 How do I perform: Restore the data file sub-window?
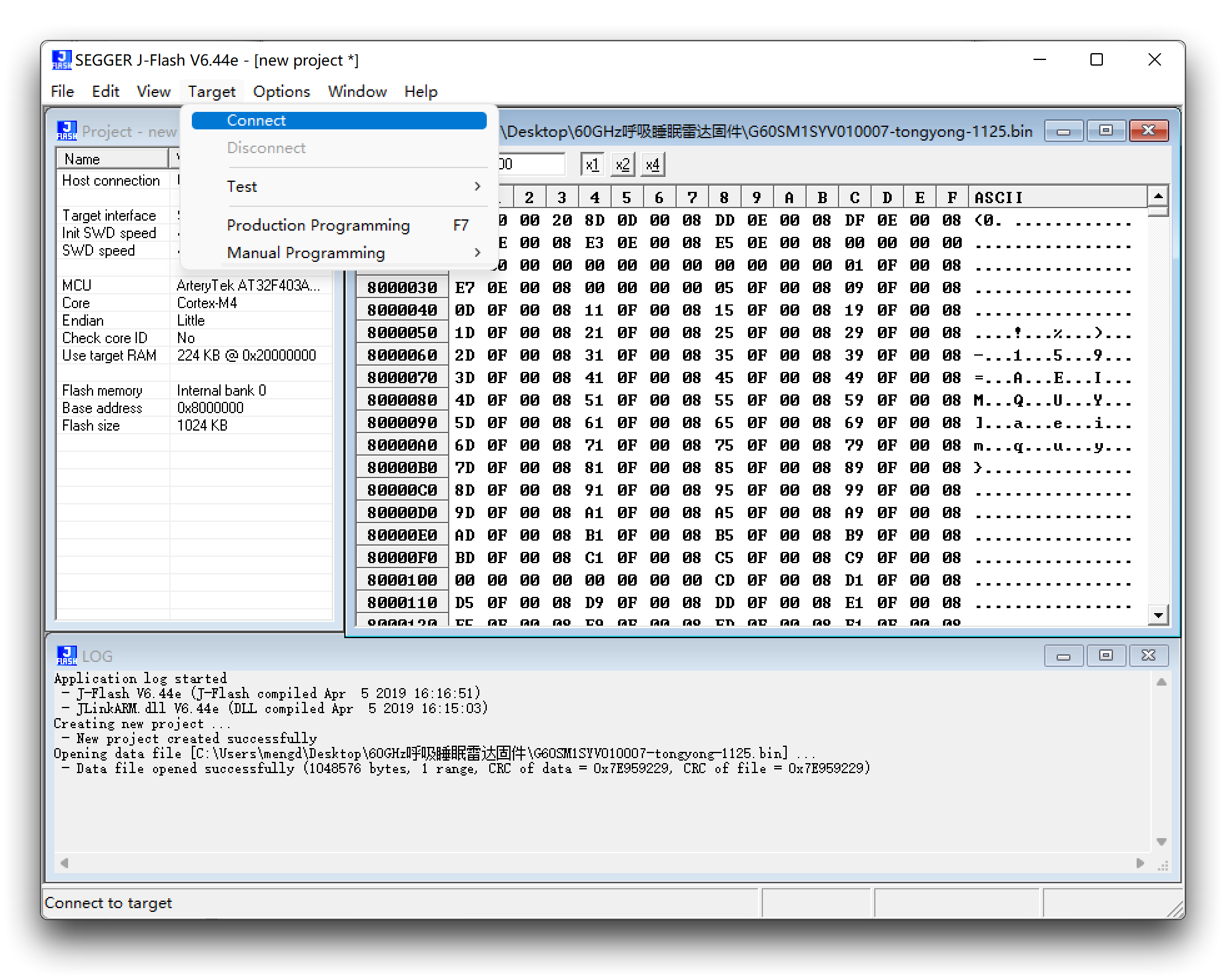[1106, 131]
